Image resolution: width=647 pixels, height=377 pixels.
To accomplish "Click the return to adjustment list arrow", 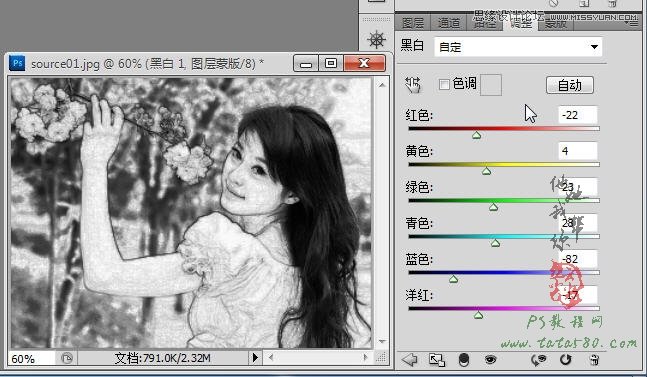I will coord(409,360).
